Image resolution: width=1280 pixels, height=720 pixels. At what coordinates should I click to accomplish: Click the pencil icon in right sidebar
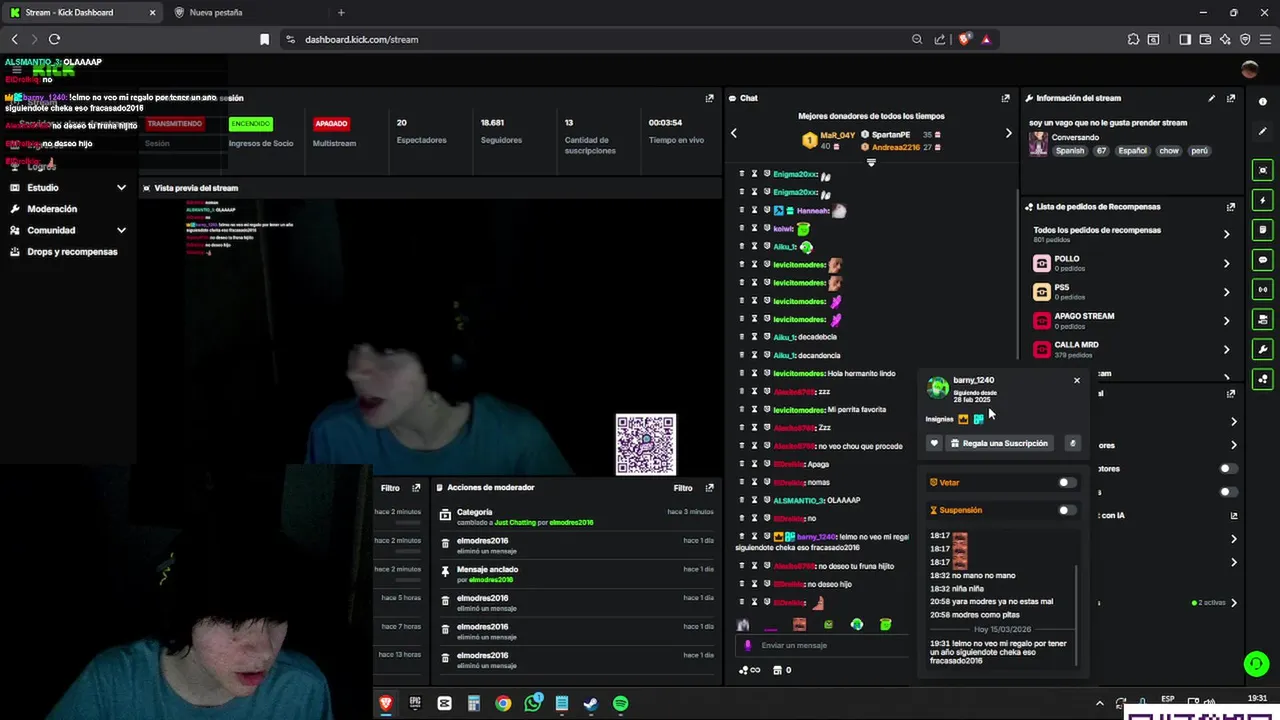point(1263,132)
